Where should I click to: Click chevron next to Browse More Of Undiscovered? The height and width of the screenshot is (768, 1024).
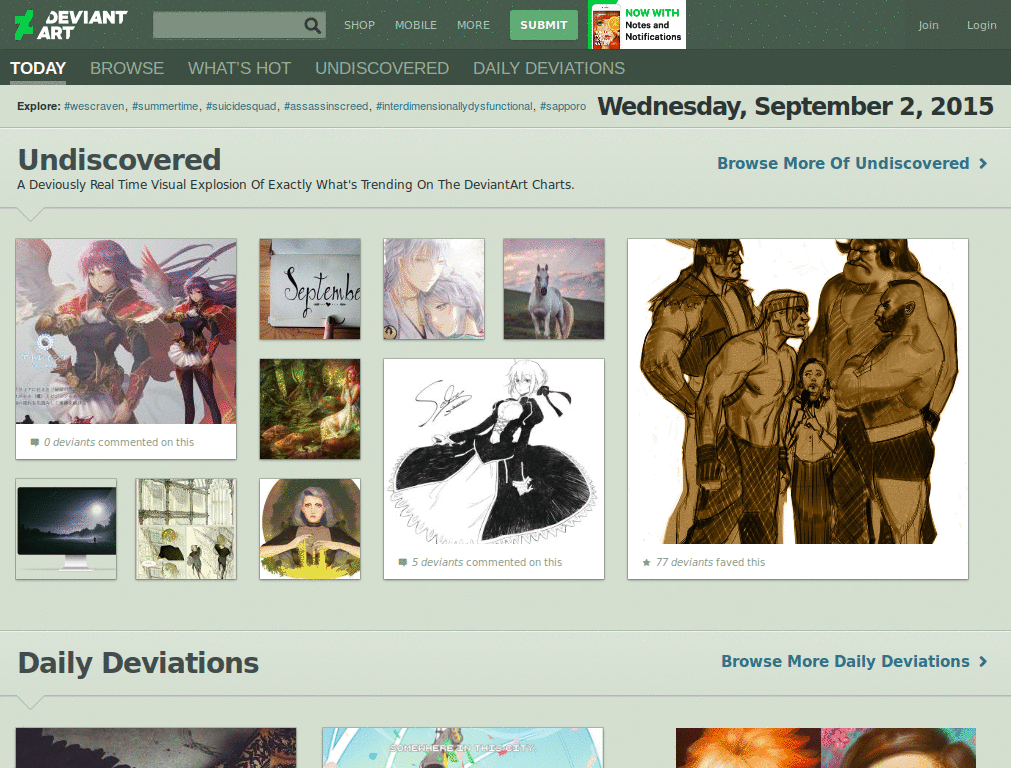[983, 163]
